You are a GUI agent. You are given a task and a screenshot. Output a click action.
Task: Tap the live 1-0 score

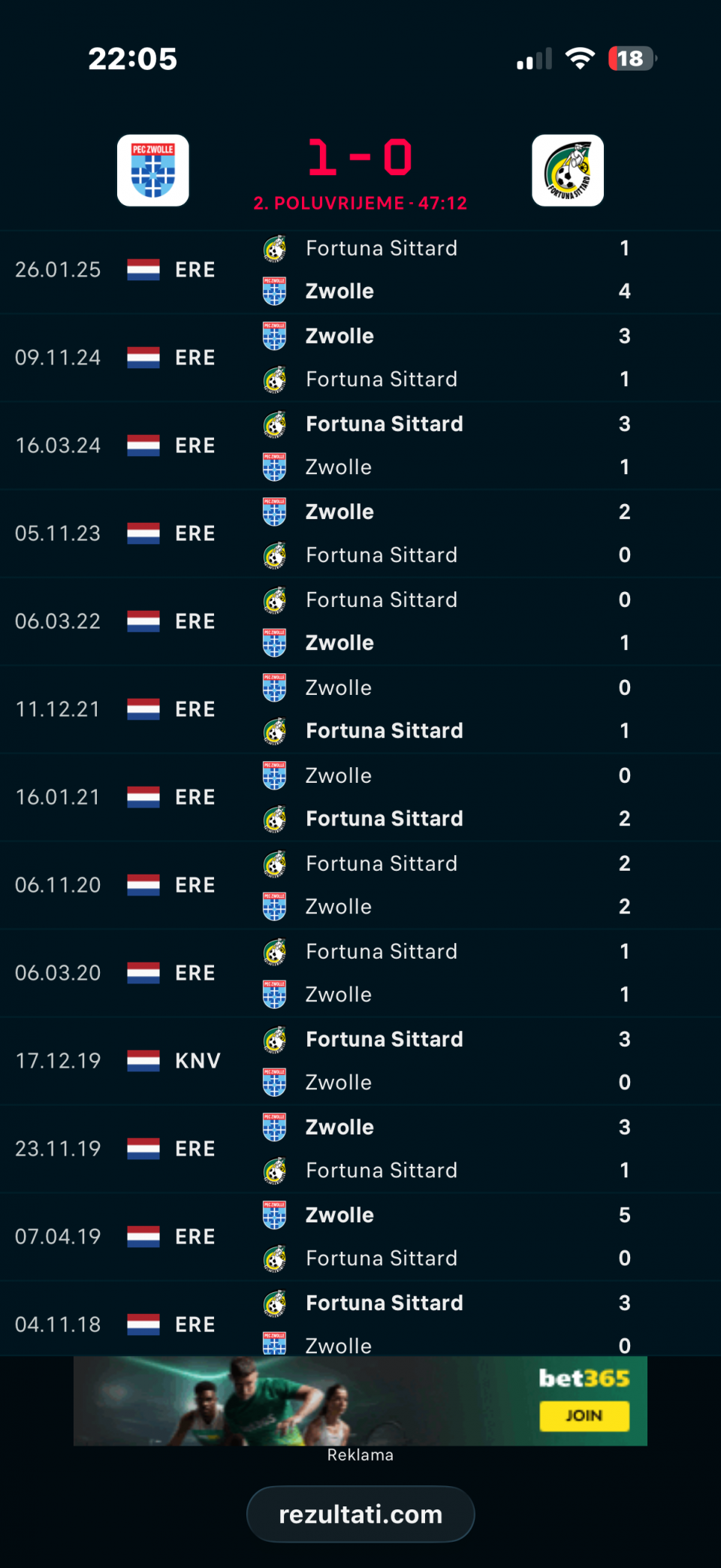coord(360,158)
